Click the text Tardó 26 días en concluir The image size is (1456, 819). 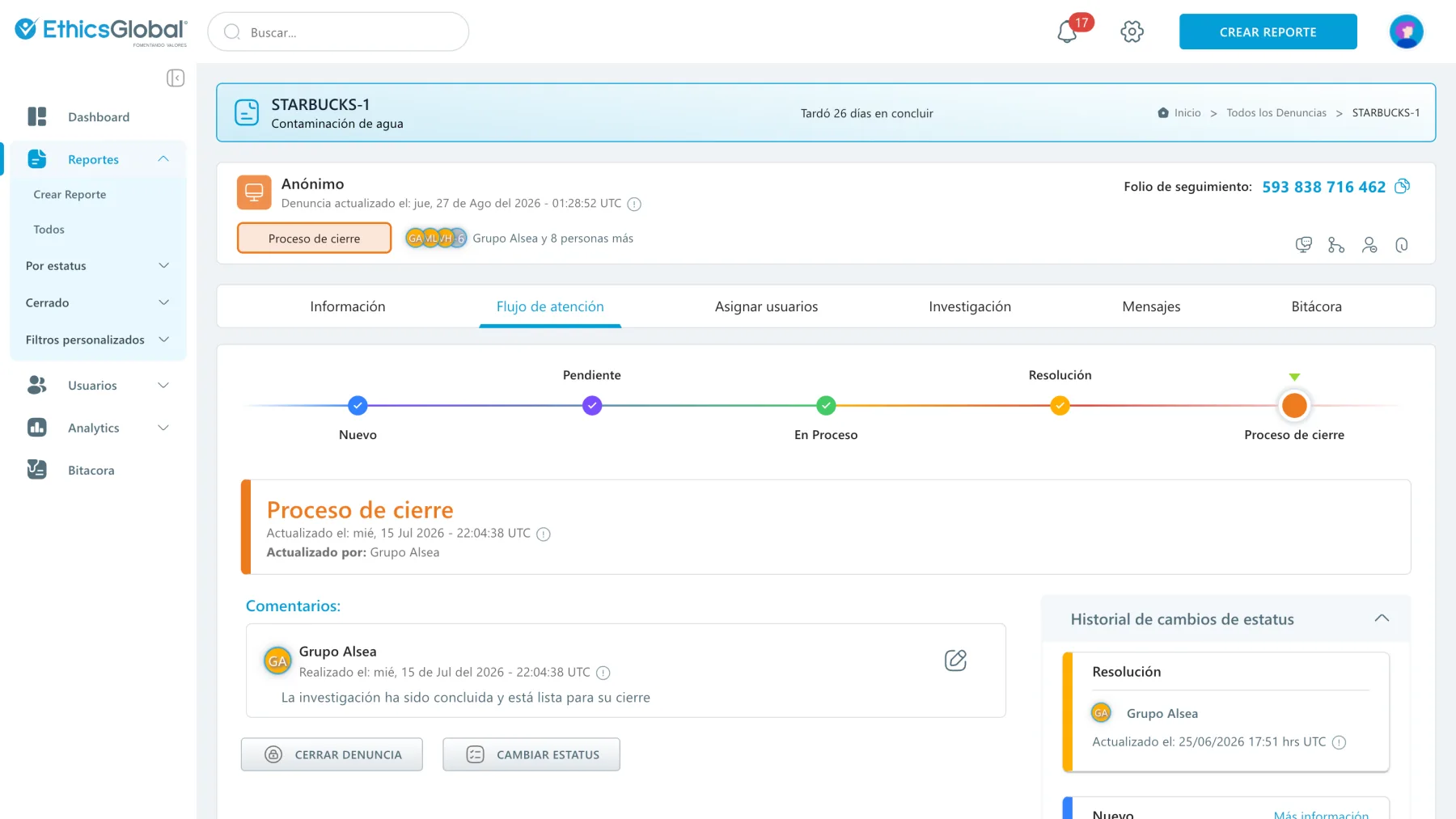pyautogui.click(x=866, y=113)
